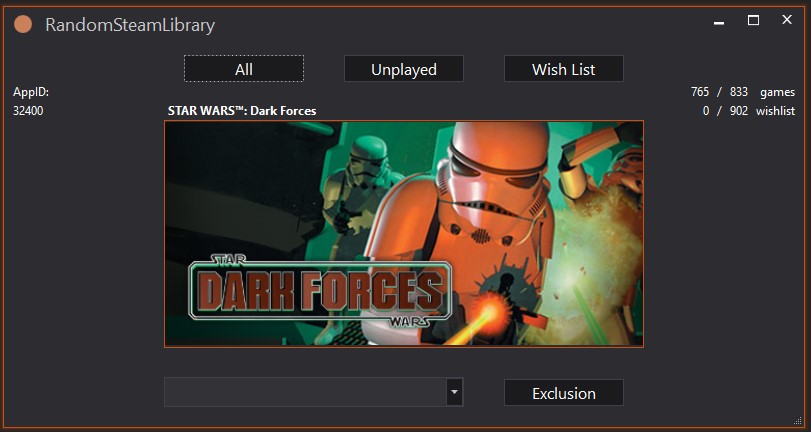Viewport: 811px width, 432px height.
Task: Click the RandomSteamLibrary window title text
Action: point(130,25)
